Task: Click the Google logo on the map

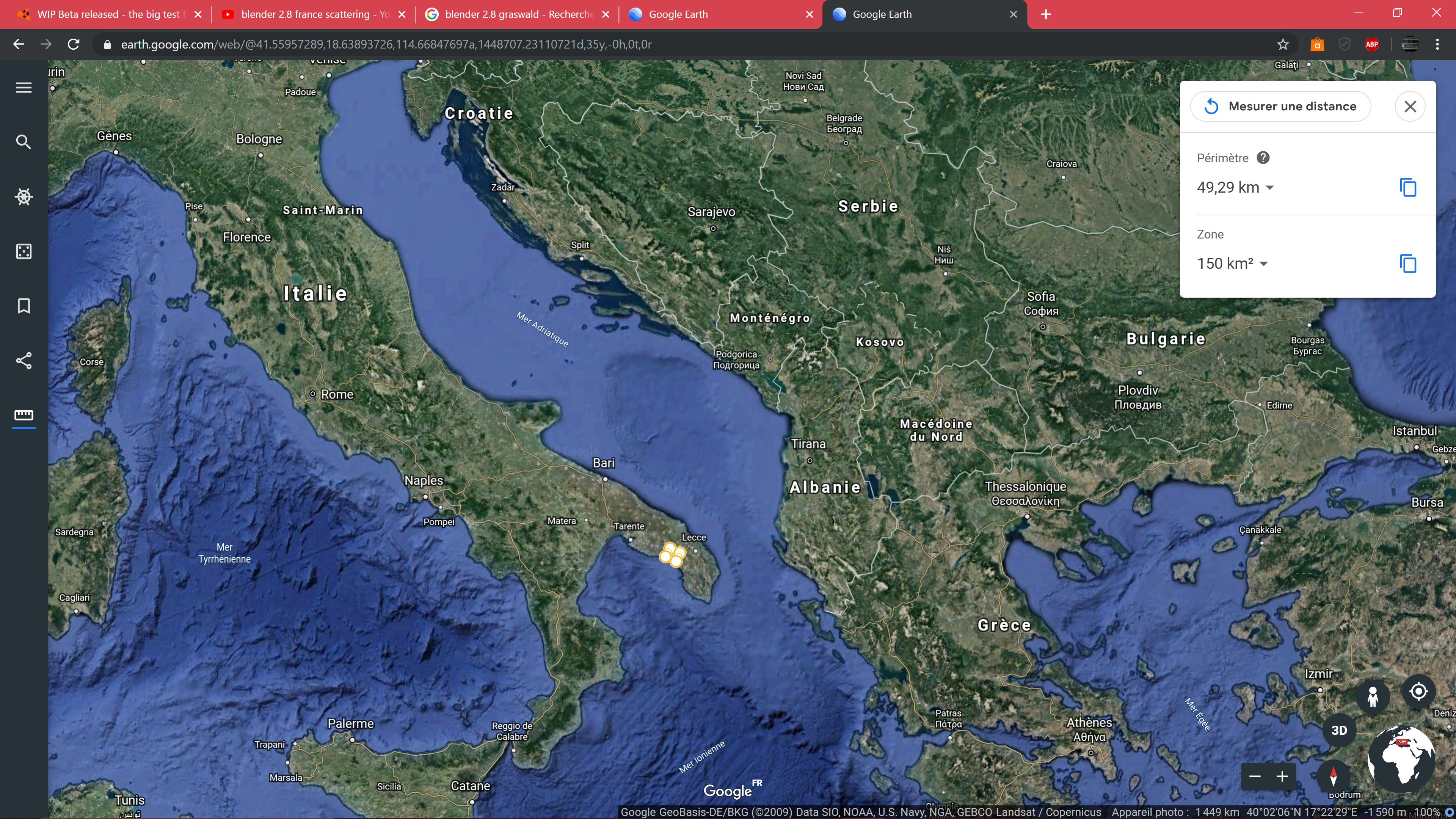Action: pyautogui.click(x=728, y=791)
